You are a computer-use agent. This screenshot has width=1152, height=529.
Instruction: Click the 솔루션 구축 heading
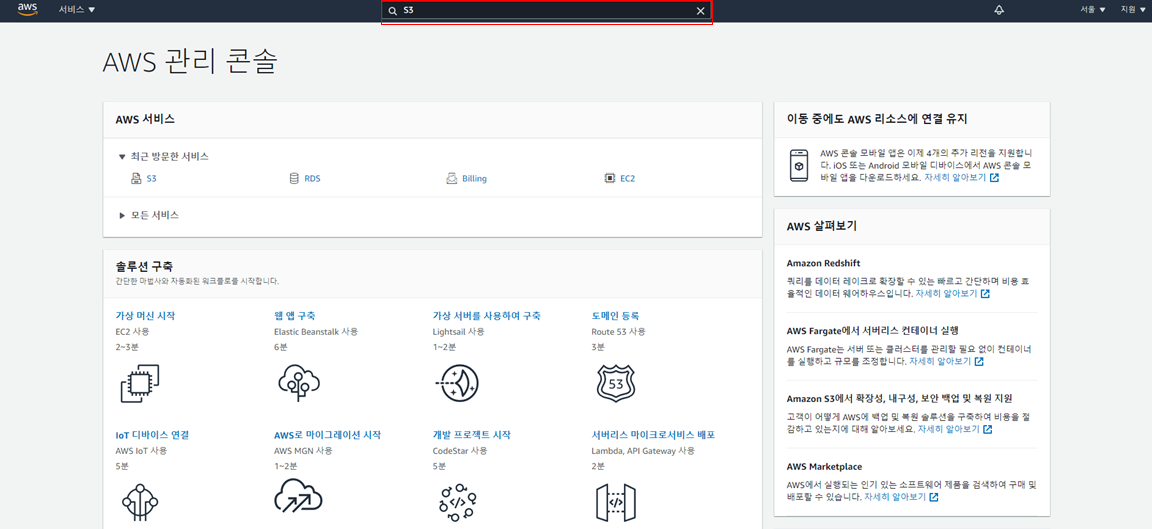144,266
